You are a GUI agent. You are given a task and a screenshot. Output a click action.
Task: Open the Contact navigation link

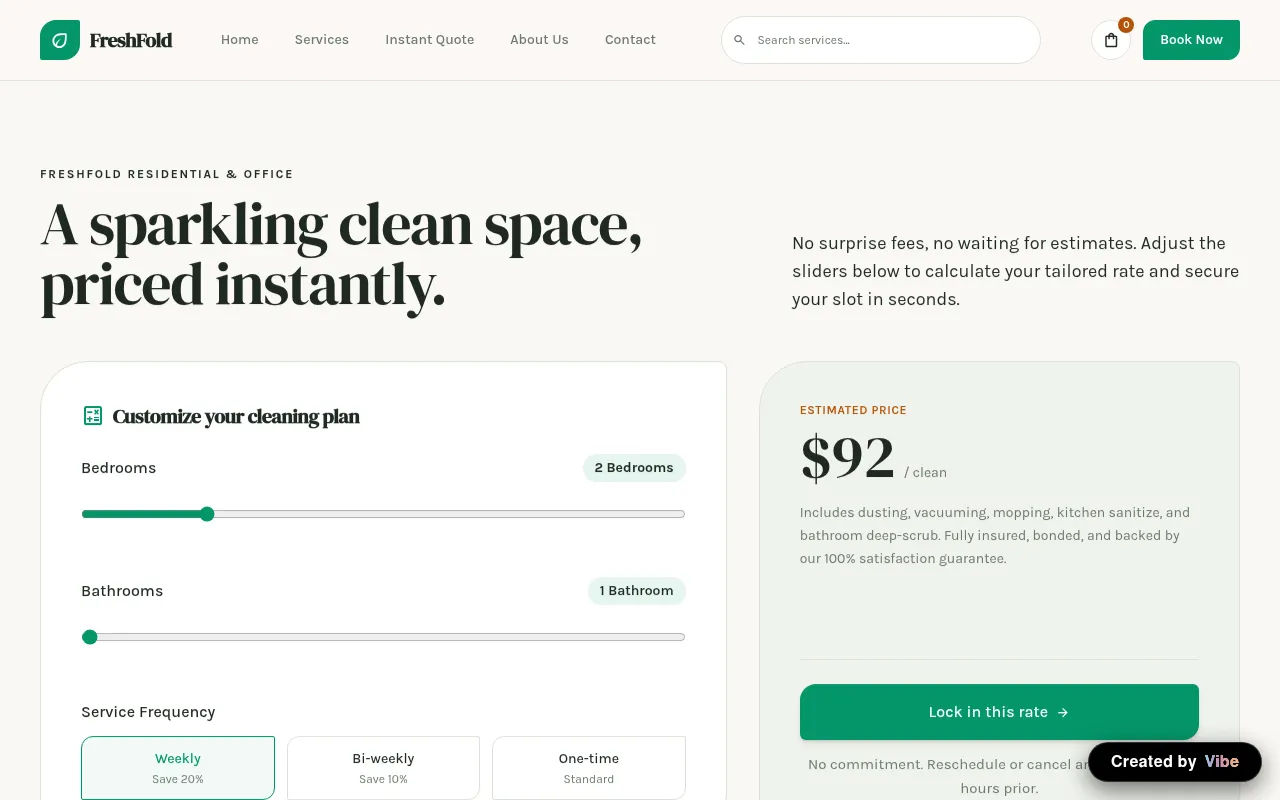point(630,40)
